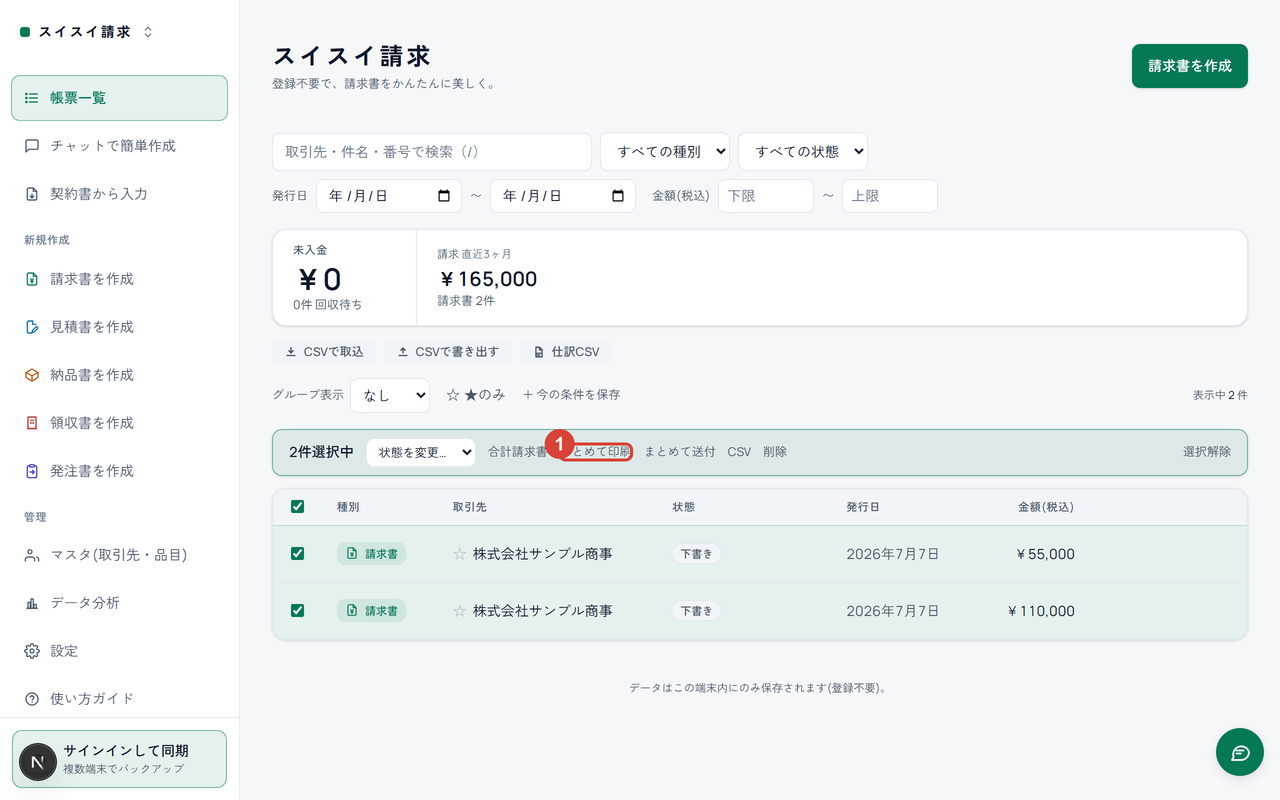This screenshot has height=800, width=1280.
Task: Open the 帳票一覧 list view
Action: (x=119, y=98)
